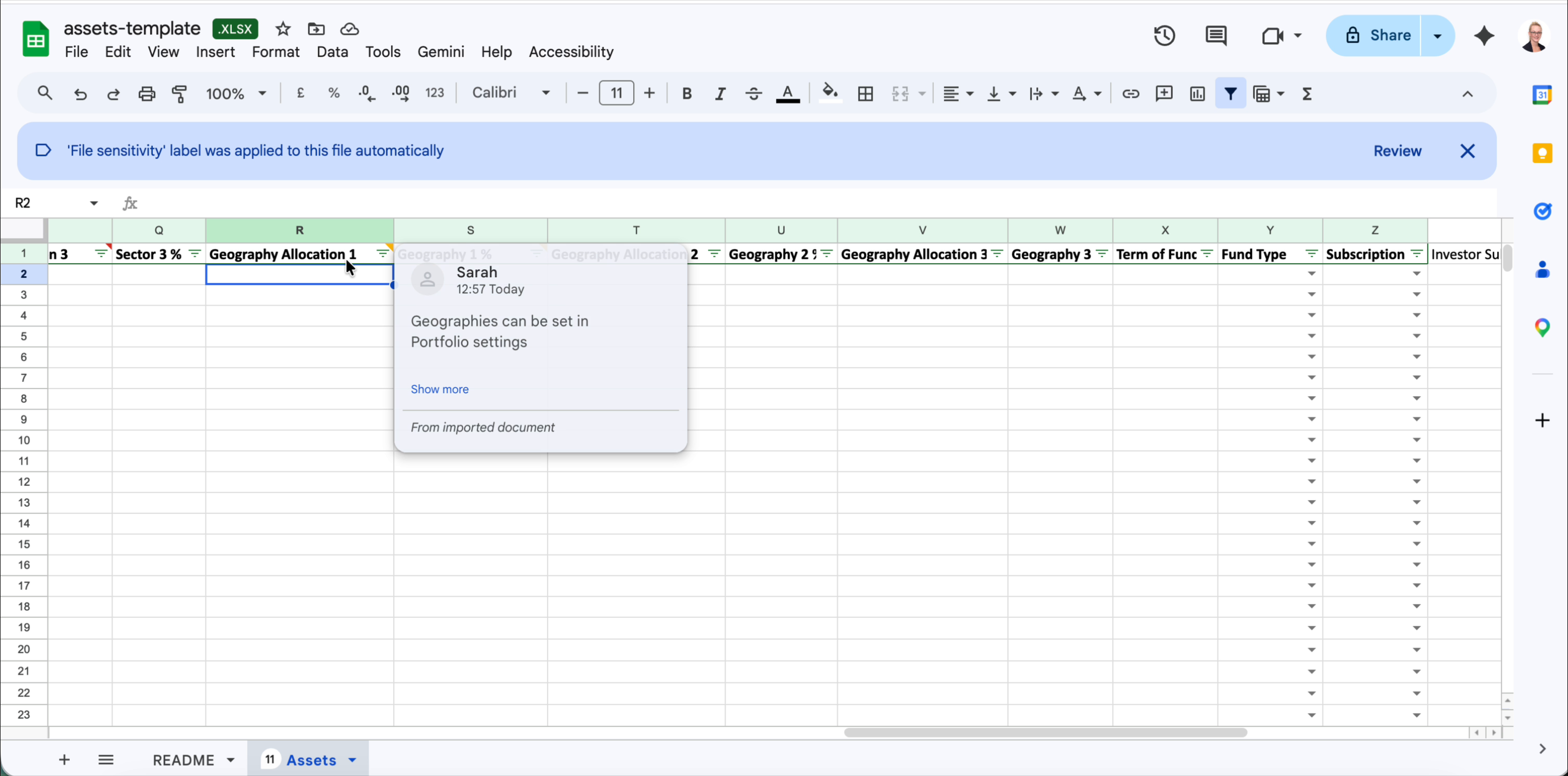Image resolution: width=1568 pixels, height=776 pixels.
Task: Add a new sheet
Action: coord(64,759)
